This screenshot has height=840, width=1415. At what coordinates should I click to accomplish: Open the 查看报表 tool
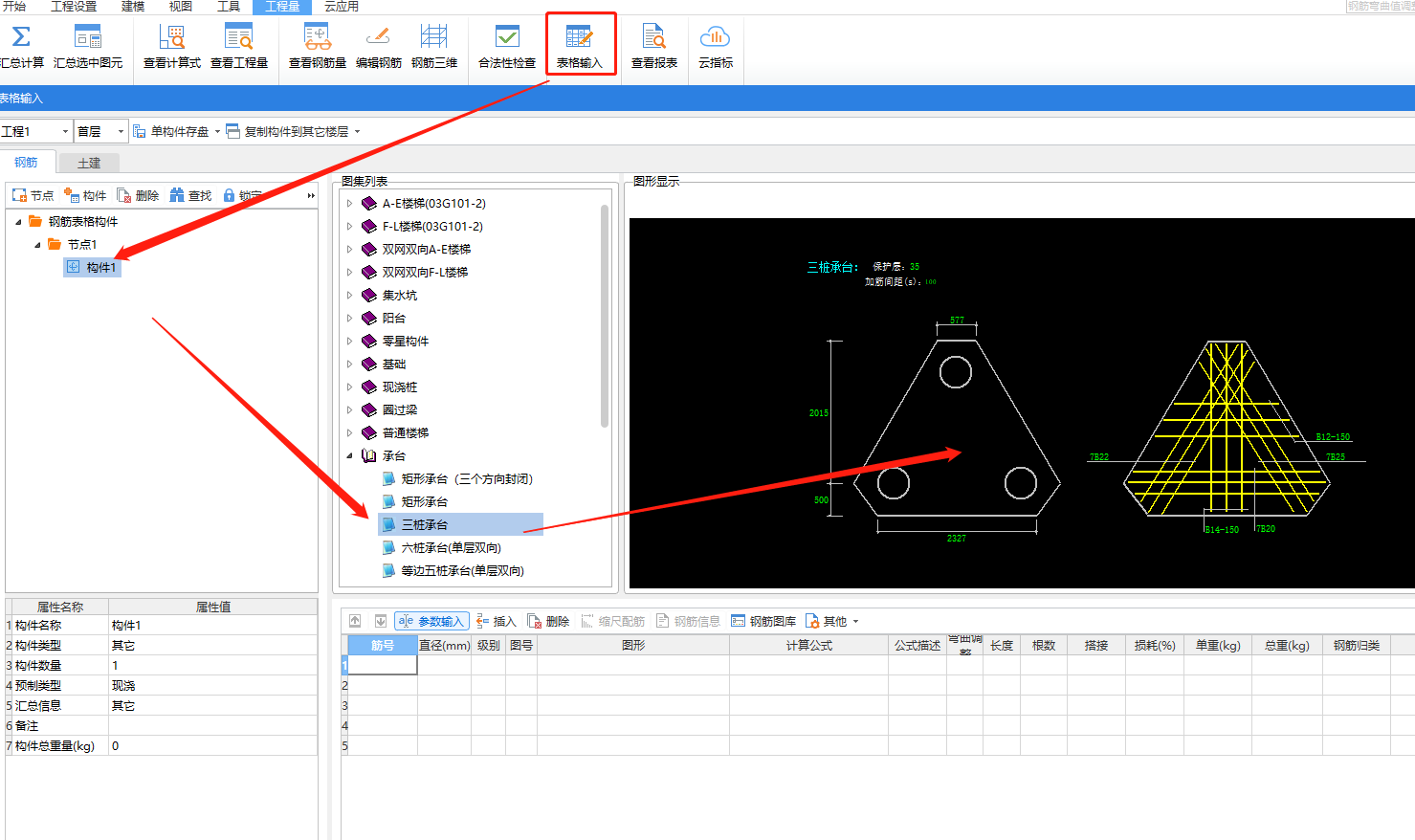point(654,46)
